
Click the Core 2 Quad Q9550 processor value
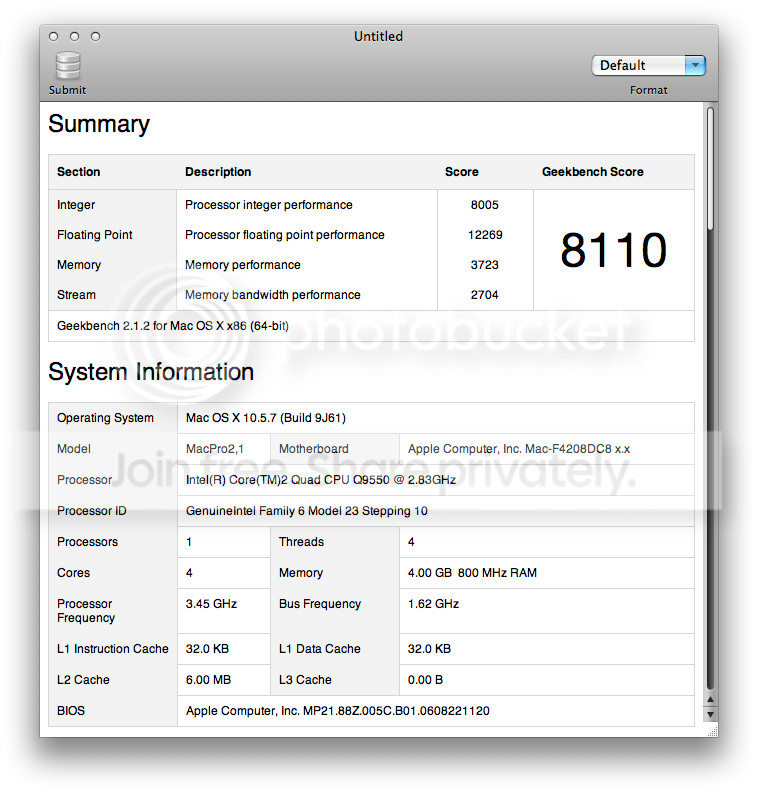(321, 479)
